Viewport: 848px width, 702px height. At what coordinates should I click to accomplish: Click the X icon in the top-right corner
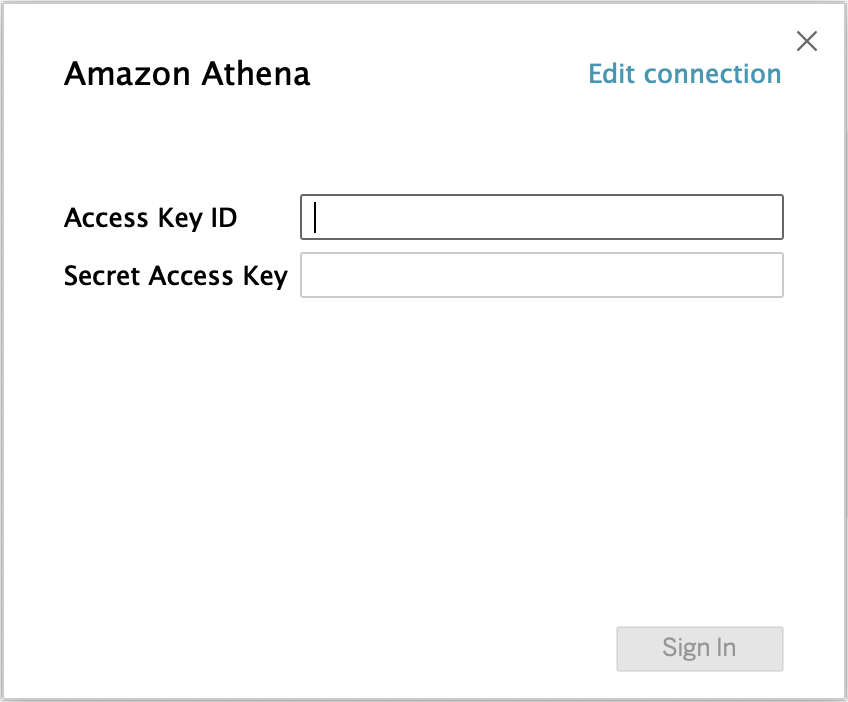tap(806, 41)
